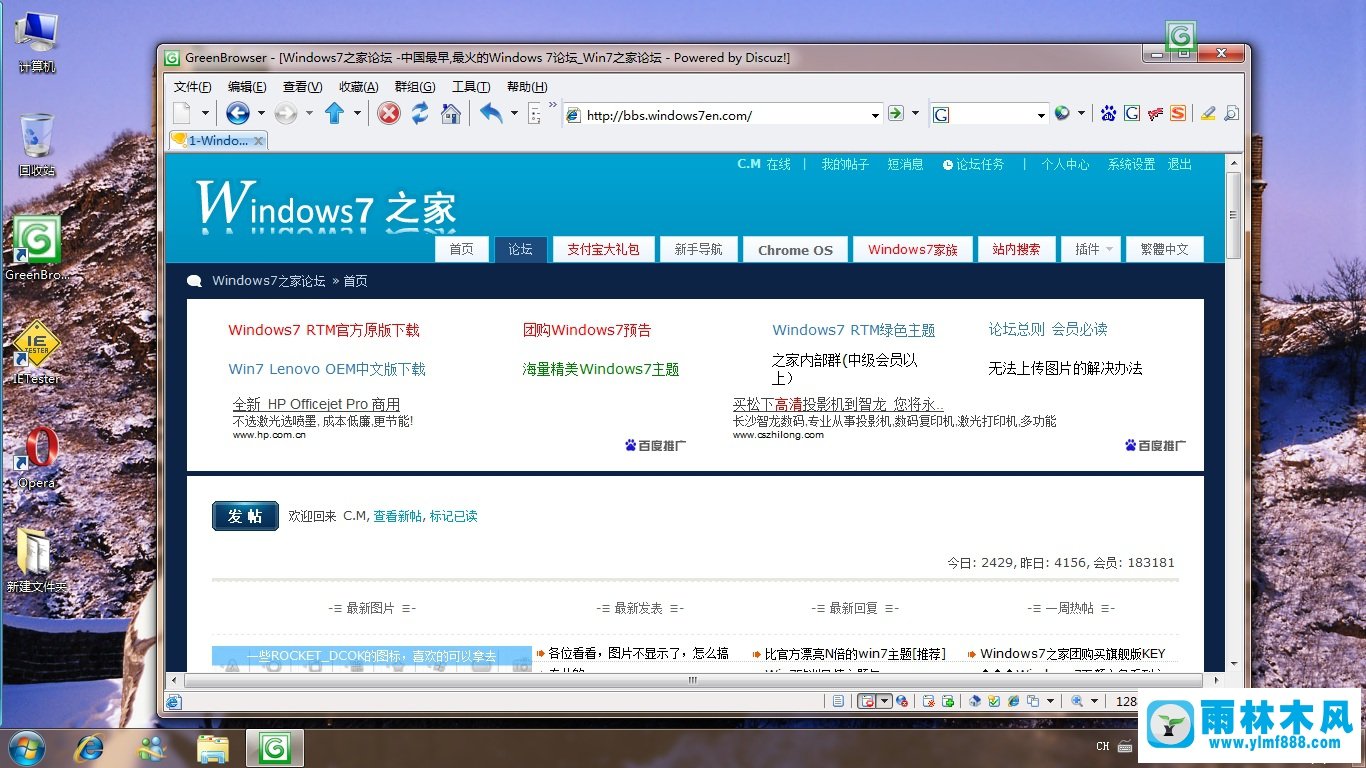Click the address bar URL field
Image resolution: width=1366 pixels, height=768 pixels.
pos(722,115)
